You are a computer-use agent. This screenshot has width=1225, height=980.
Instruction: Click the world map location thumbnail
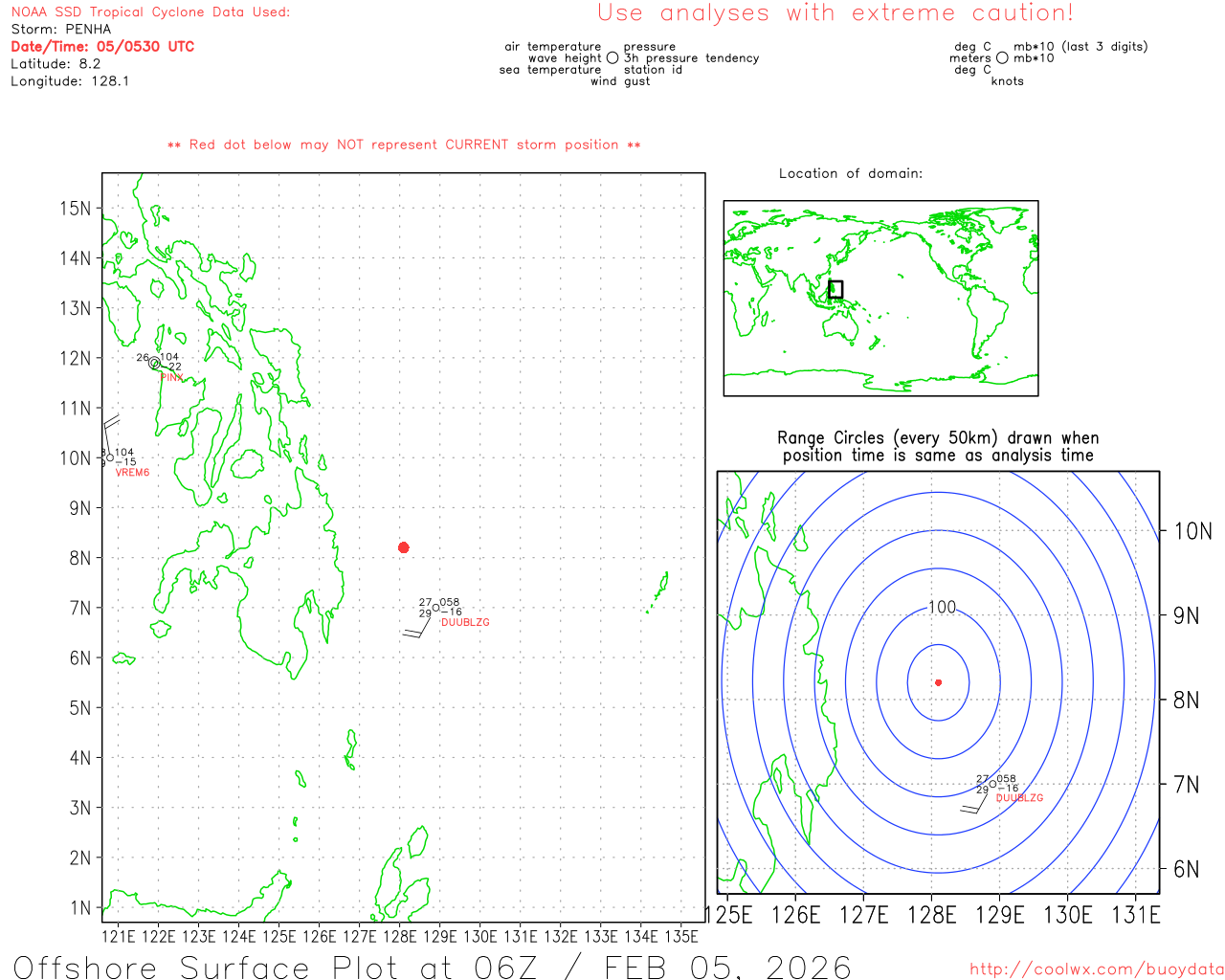tap(880, 299)
